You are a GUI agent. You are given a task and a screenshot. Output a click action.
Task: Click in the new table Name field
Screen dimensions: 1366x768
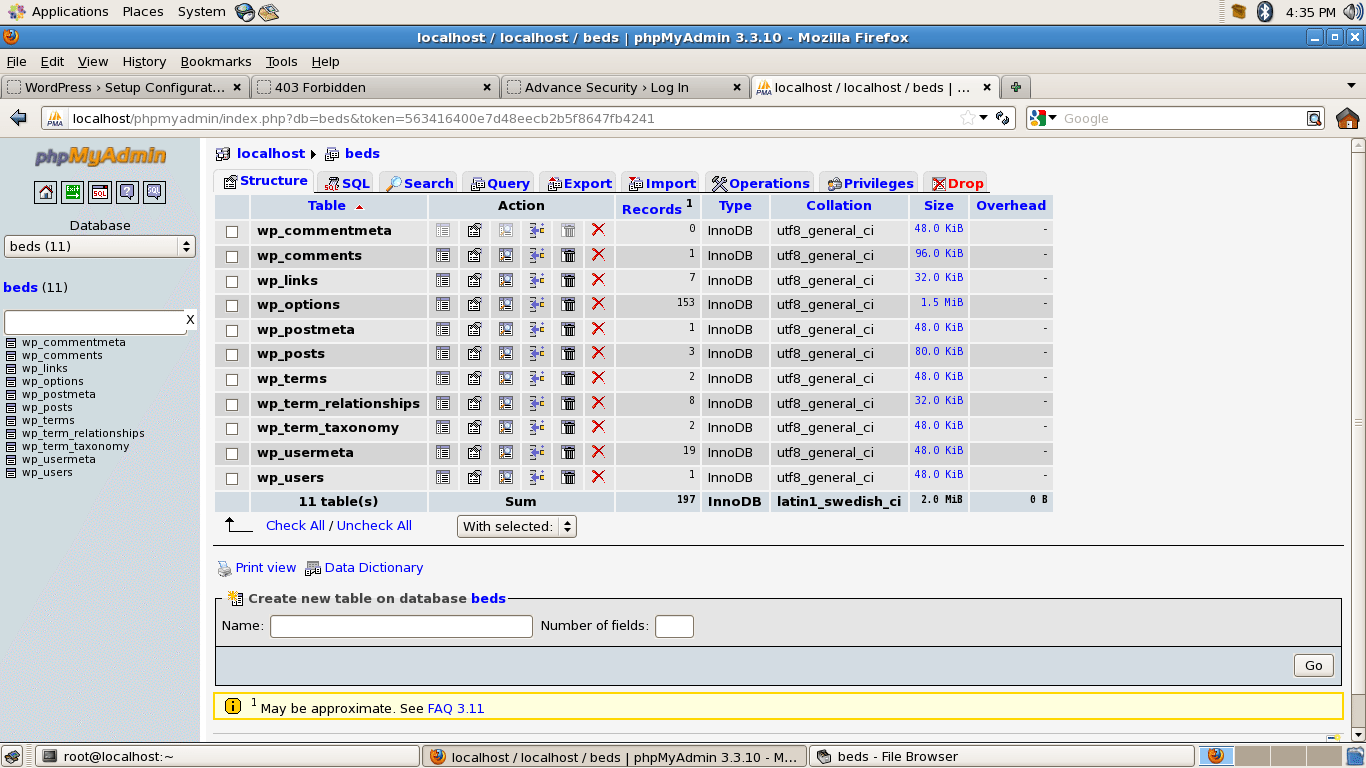(x=401, y=626)
